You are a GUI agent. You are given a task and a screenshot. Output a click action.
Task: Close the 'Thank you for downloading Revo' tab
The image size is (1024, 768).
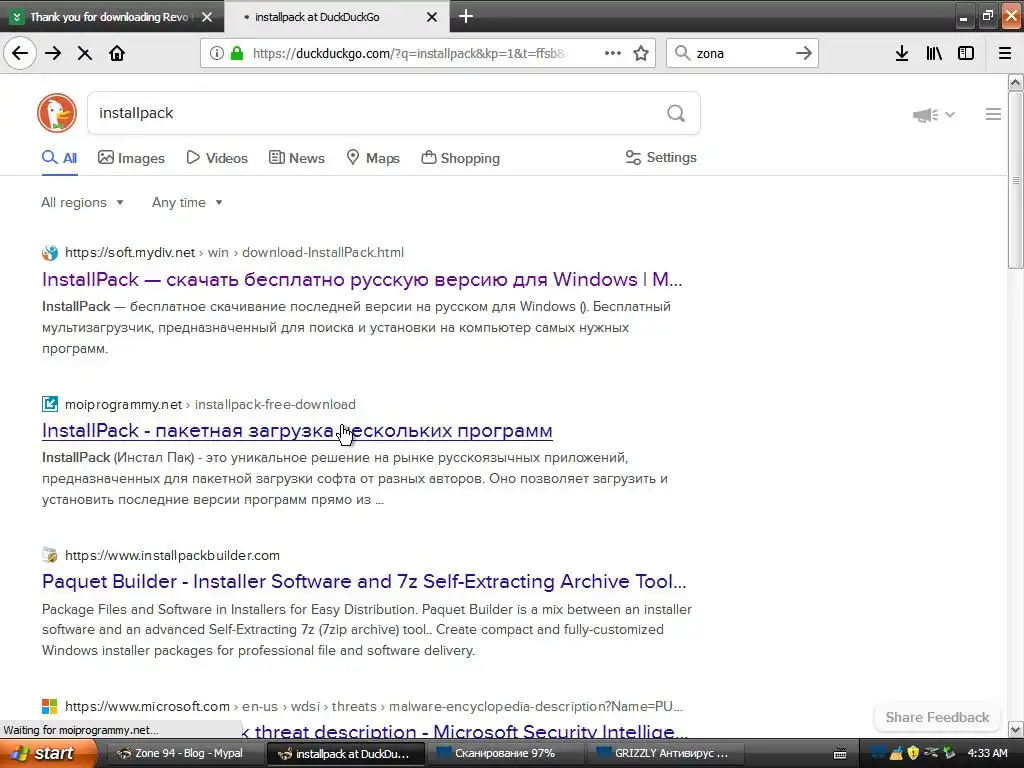(207, 17)
